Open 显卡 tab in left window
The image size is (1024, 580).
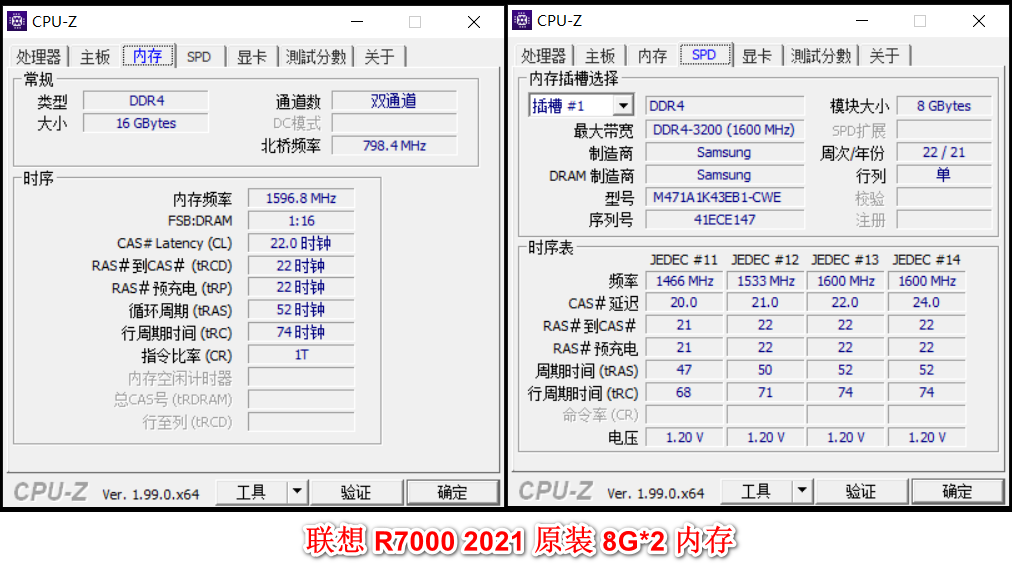[x=251, y=57]
